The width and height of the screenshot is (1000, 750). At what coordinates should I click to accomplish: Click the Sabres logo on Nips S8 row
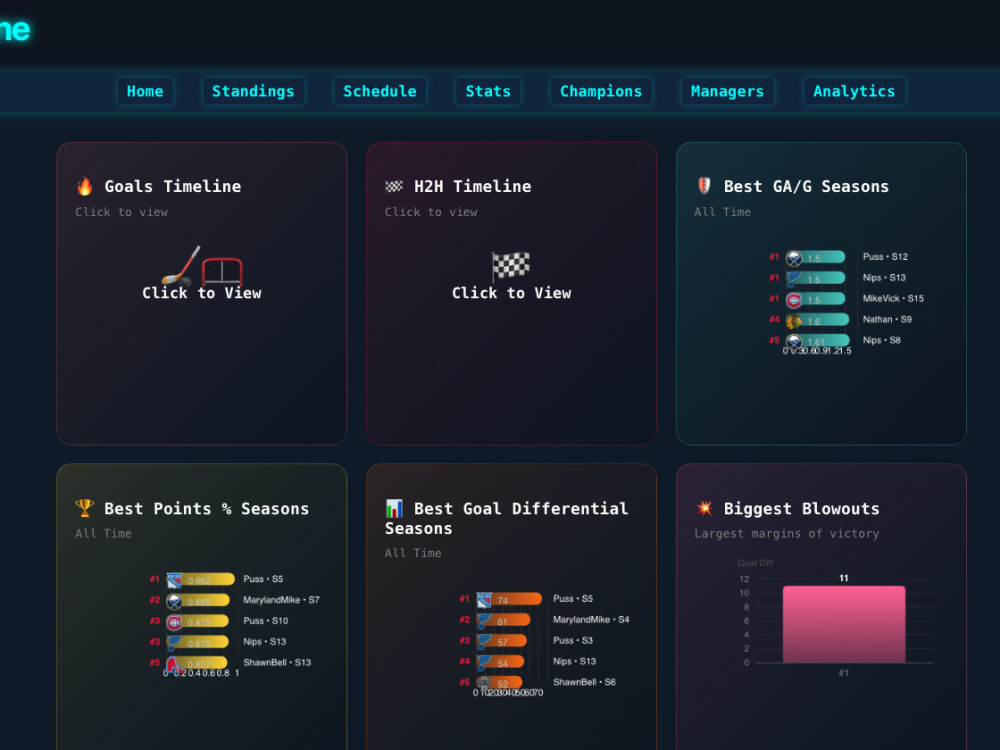point(794,341)
